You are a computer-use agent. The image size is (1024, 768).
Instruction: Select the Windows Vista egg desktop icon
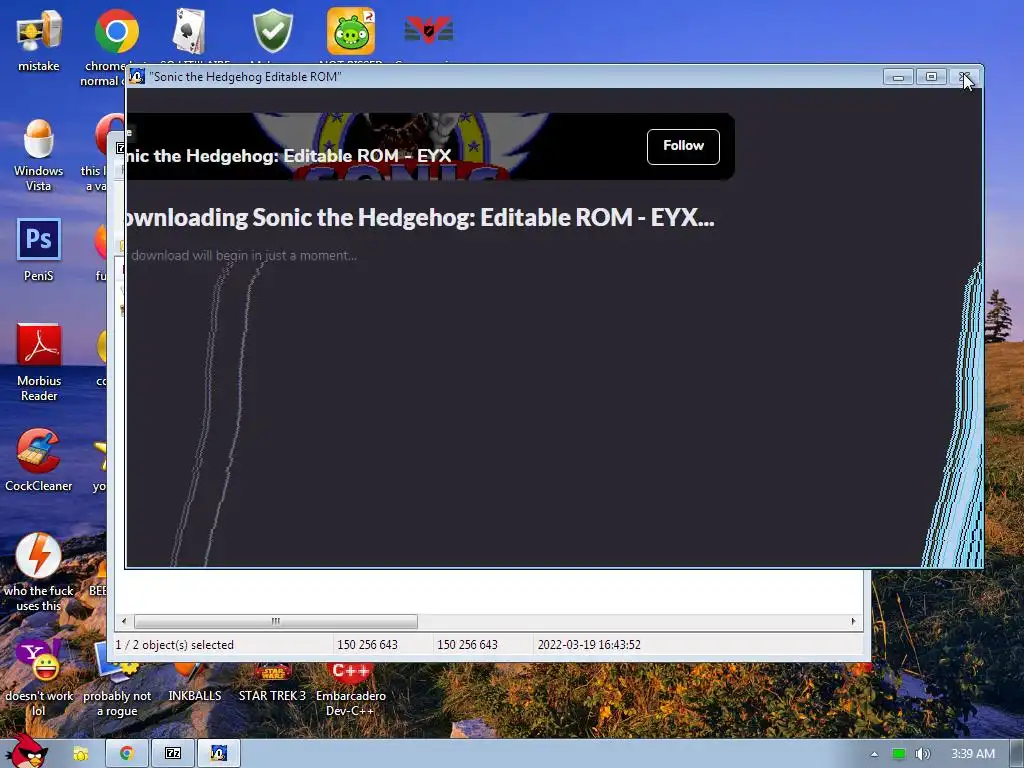coord(39,138)
